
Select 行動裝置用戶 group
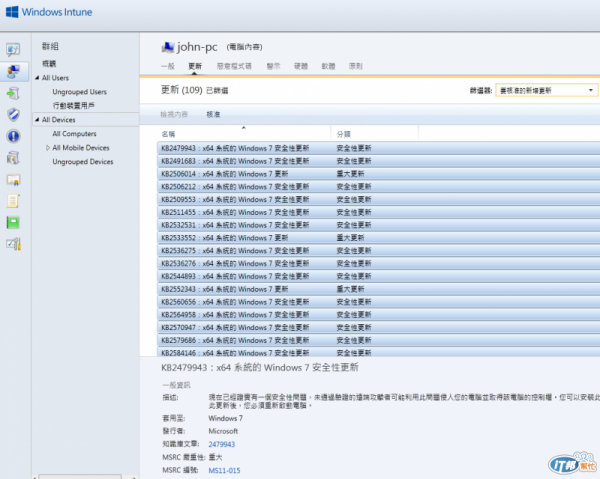[x=73, y=106]
